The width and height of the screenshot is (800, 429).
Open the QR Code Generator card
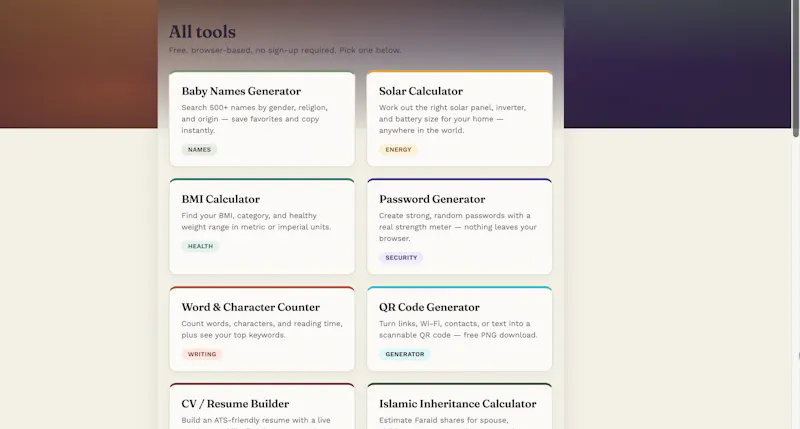tap(459, 329)
